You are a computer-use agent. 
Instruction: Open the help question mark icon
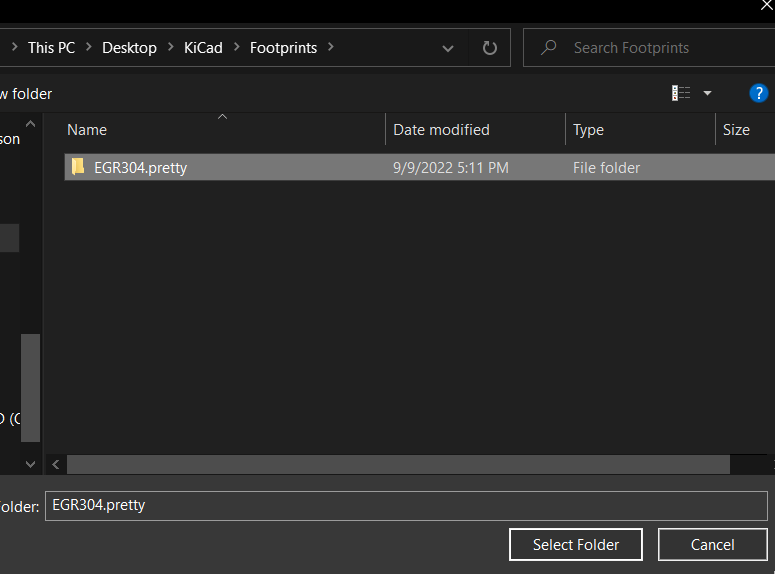pyautogui.click(x=758, y=93)
